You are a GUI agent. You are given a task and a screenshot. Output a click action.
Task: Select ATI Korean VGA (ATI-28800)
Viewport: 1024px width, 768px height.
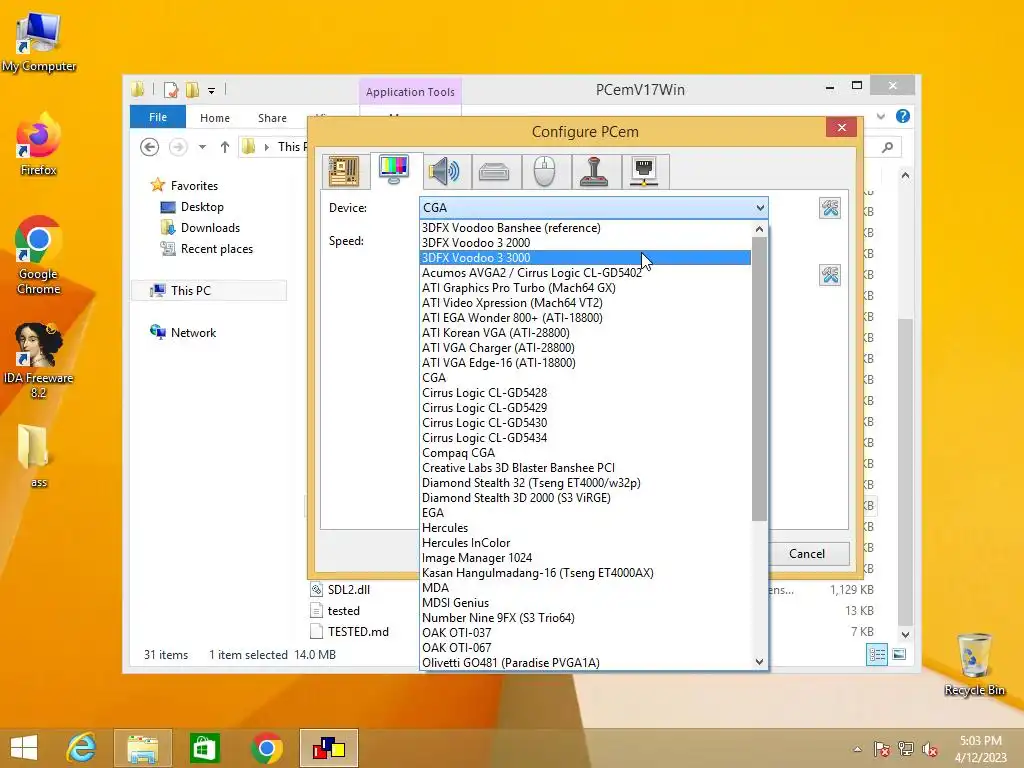click(585, 333)
